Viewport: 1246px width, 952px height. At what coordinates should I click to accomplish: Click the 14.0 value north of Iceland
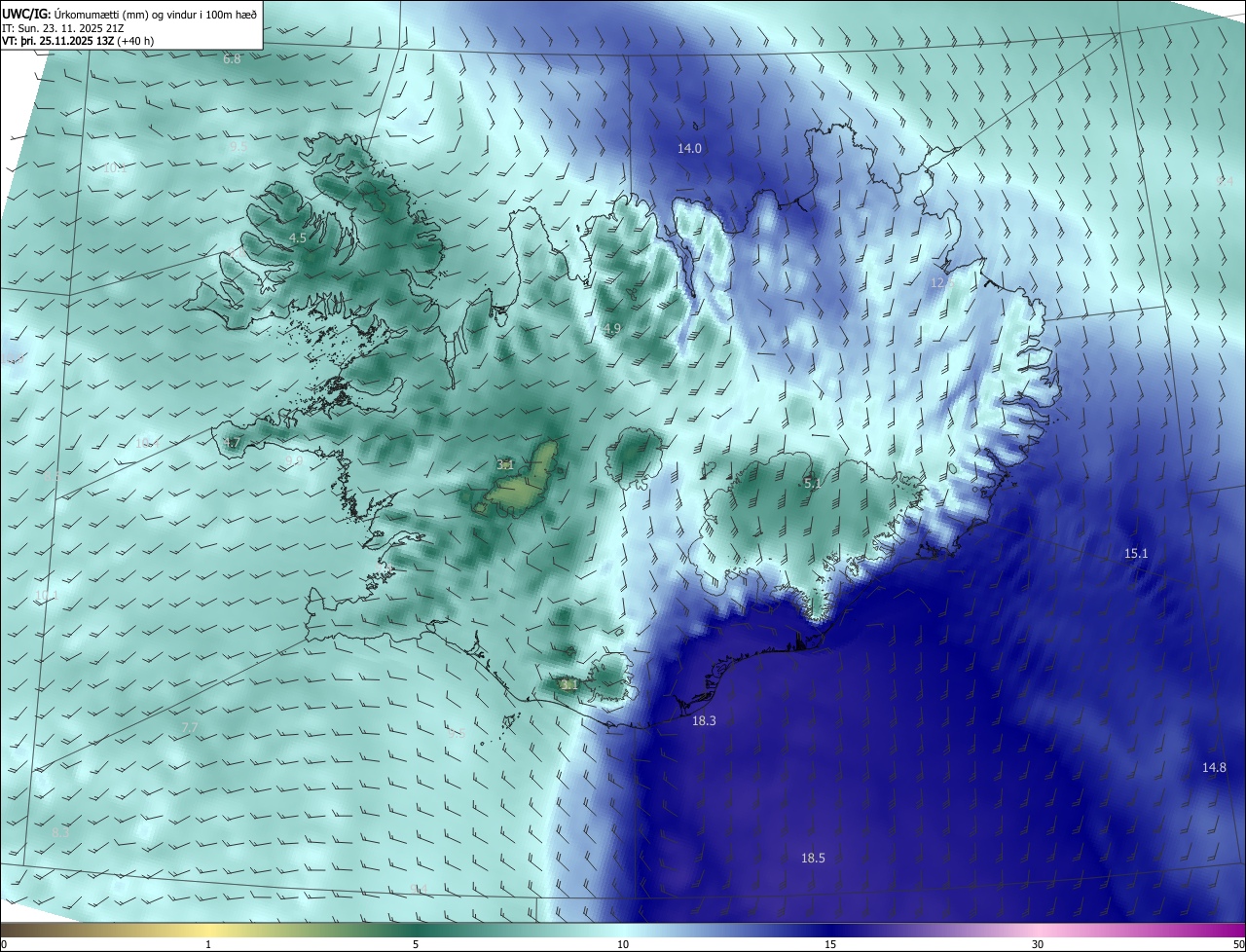pyautogui.click(x=689, y=148)
